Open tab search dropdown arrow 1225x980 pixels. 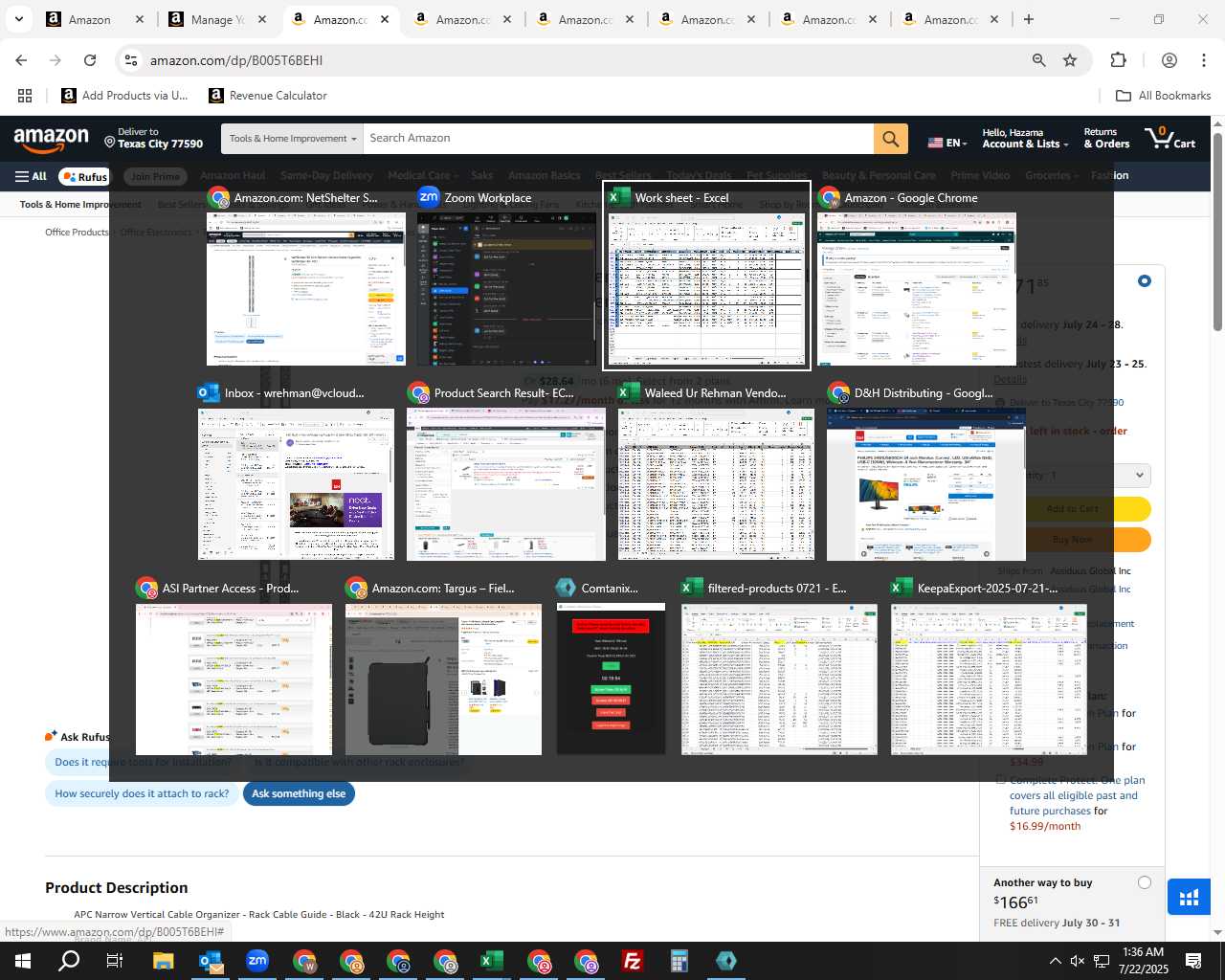18,19
